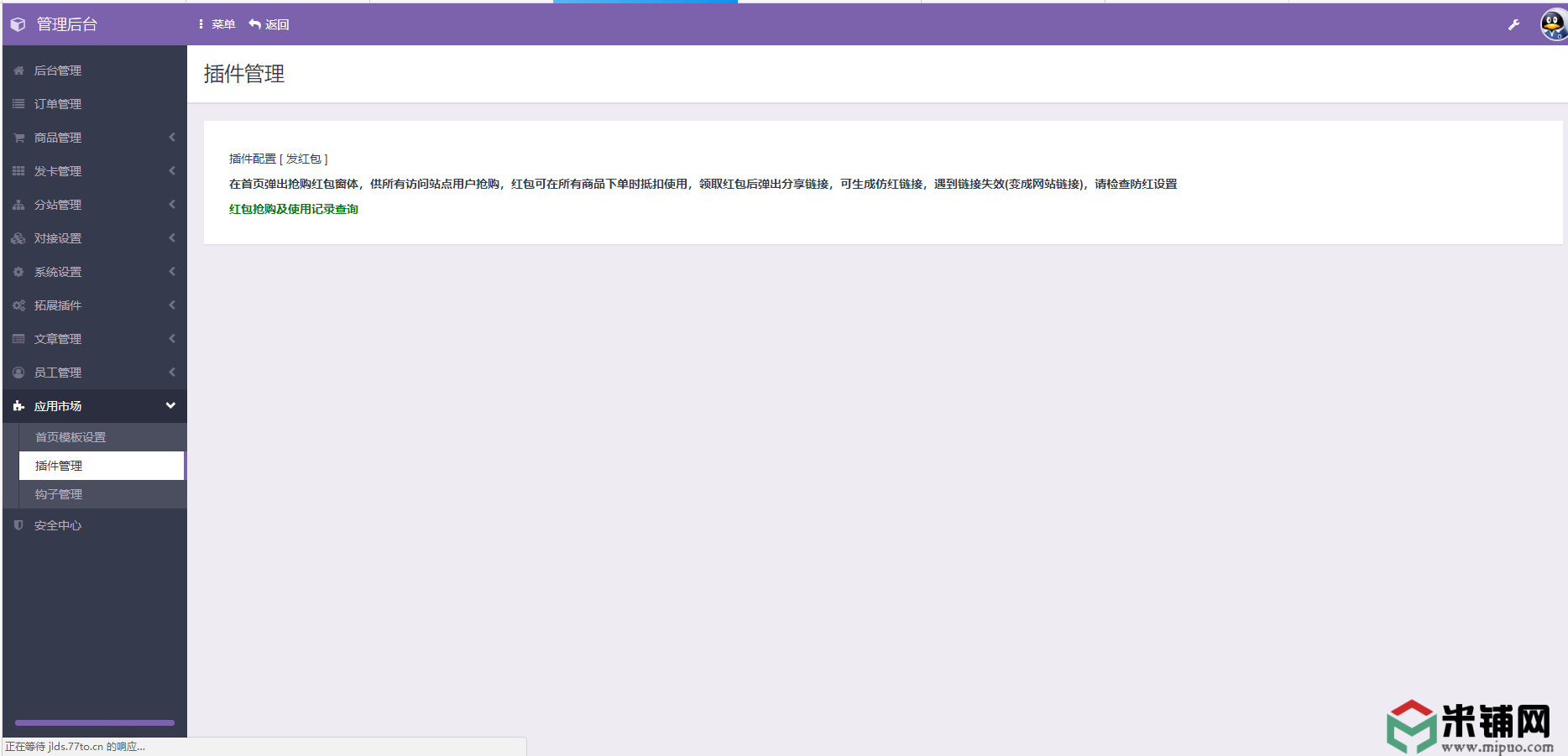This screenshot has width=1568, height=756.
Task: Click the shopping cart icon for 商品管理
Action: (x=18, y=138)
